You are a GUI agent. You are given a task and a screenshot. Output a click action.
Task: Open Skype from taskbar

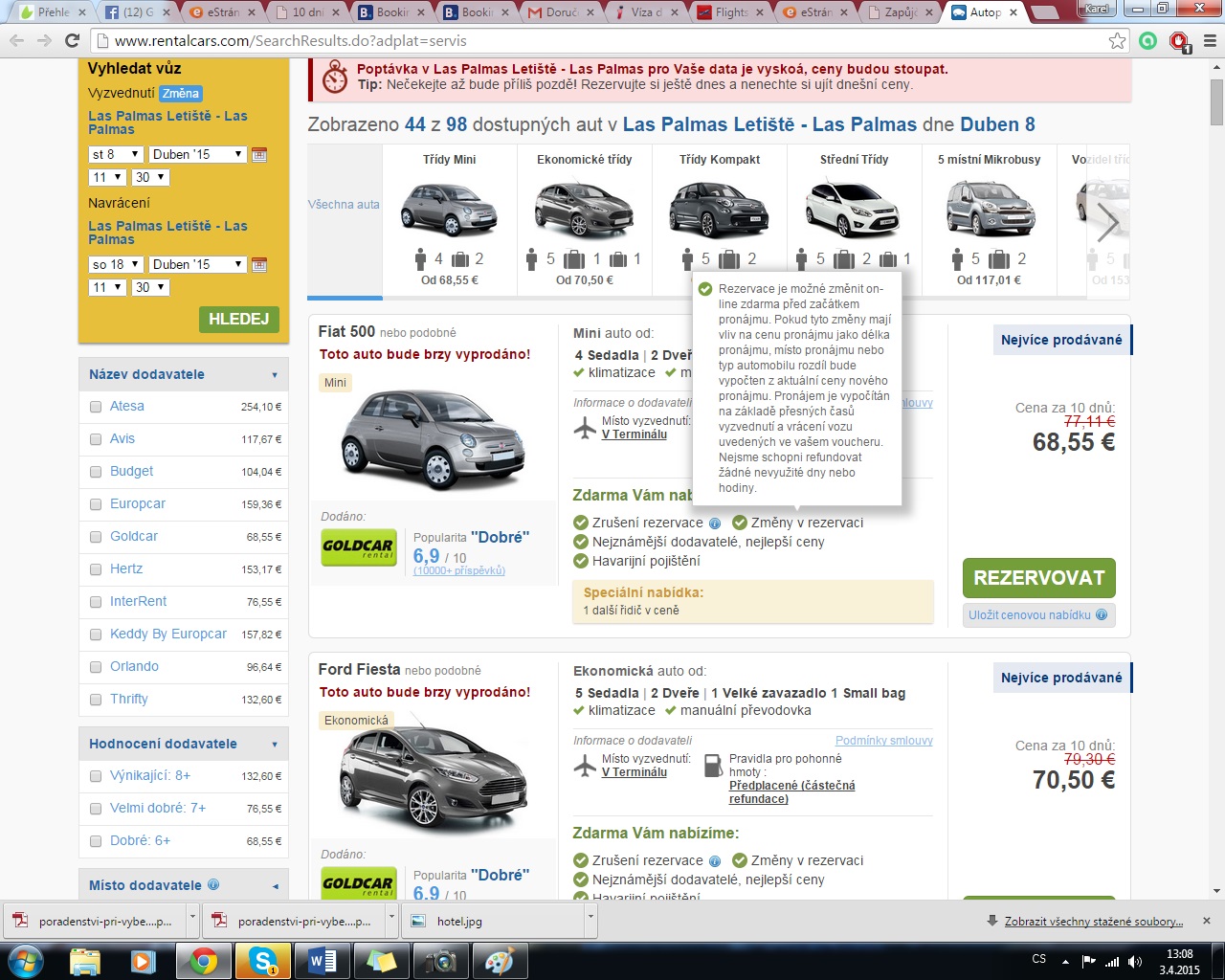coord(262,961)
